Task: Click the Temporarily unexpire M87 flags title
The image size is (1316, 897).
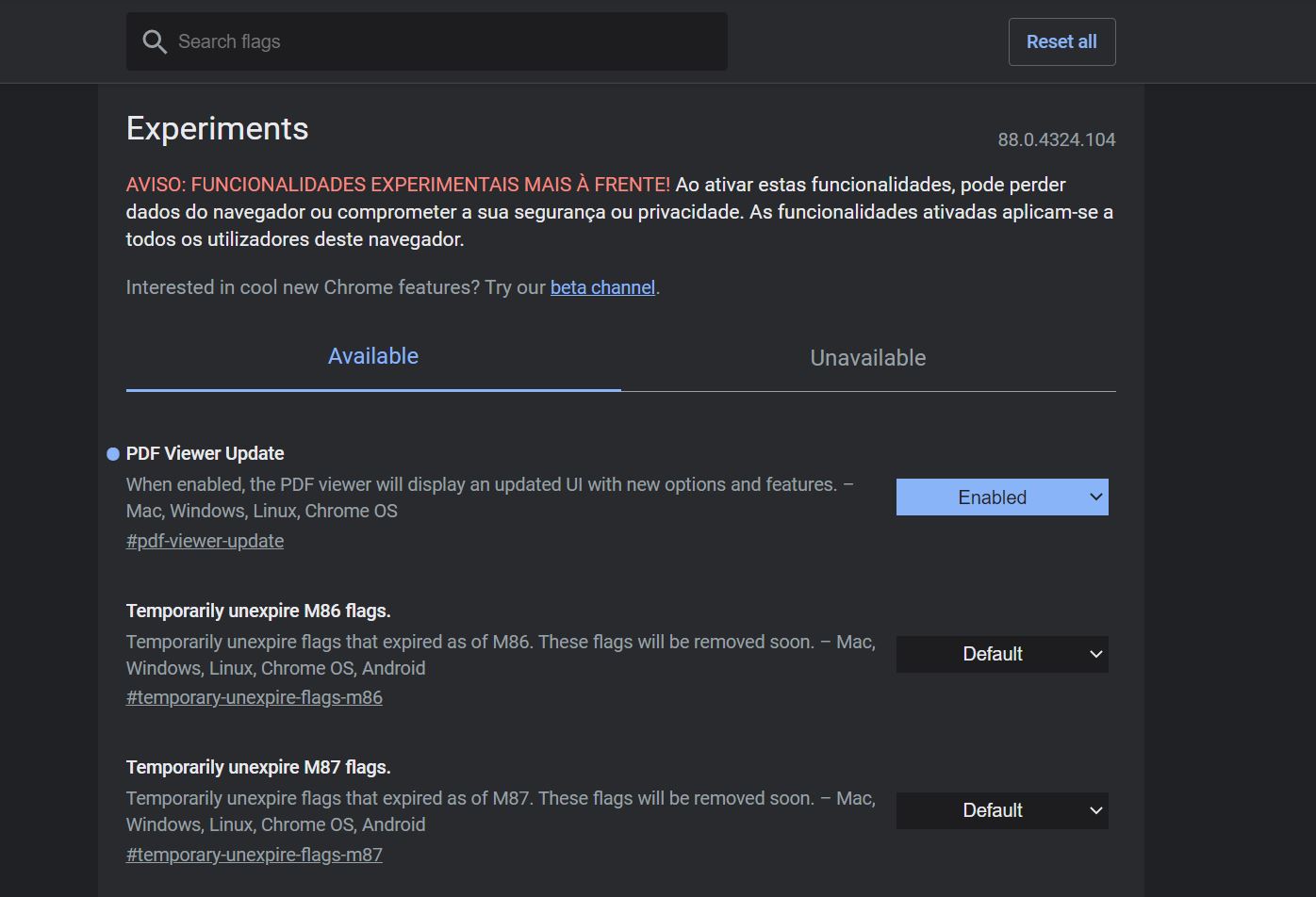Action: (257, 767)
